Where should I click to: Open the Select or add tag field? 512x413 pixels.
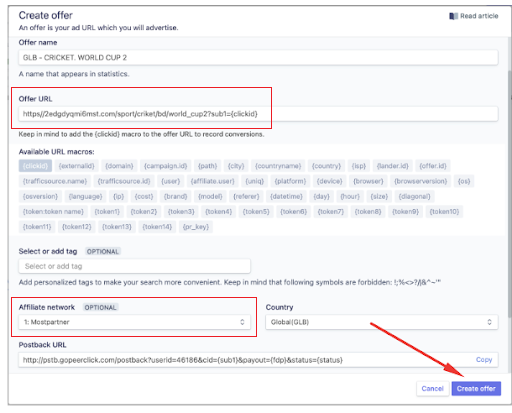pyautogui.click(x=134, y=266)
